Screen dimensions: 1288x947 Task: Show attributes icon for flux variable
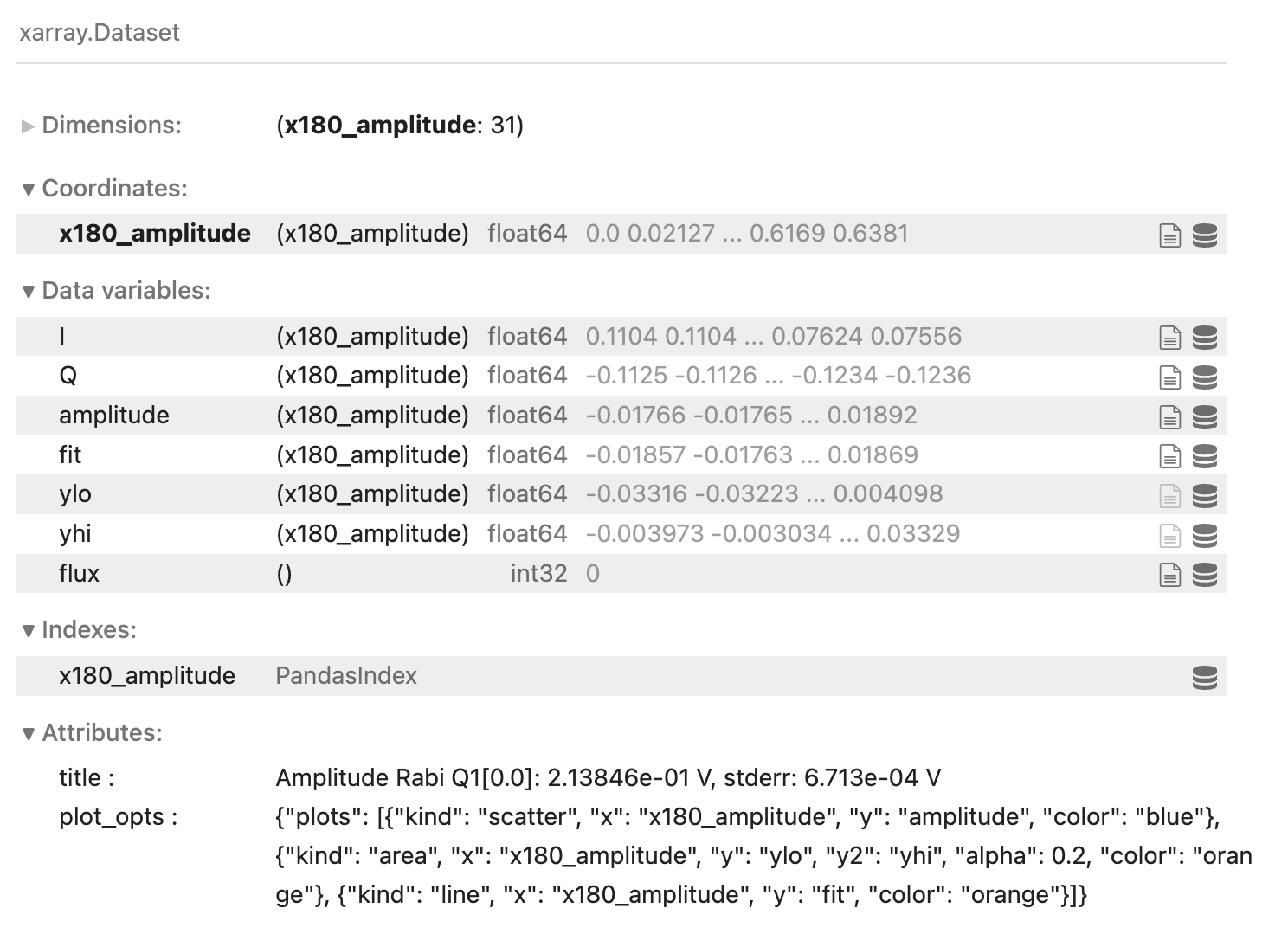(1169, 575)
